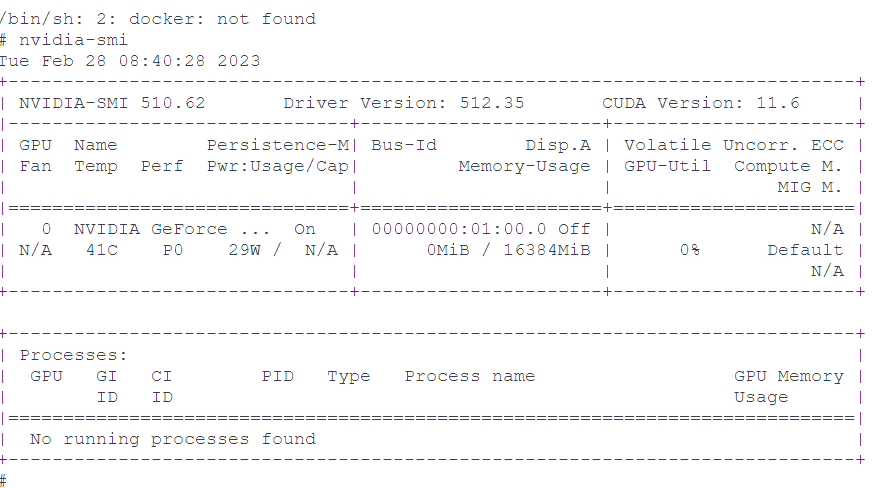
Task: Click the CUDA Version 11.6 text
Action: pos(701,103)
